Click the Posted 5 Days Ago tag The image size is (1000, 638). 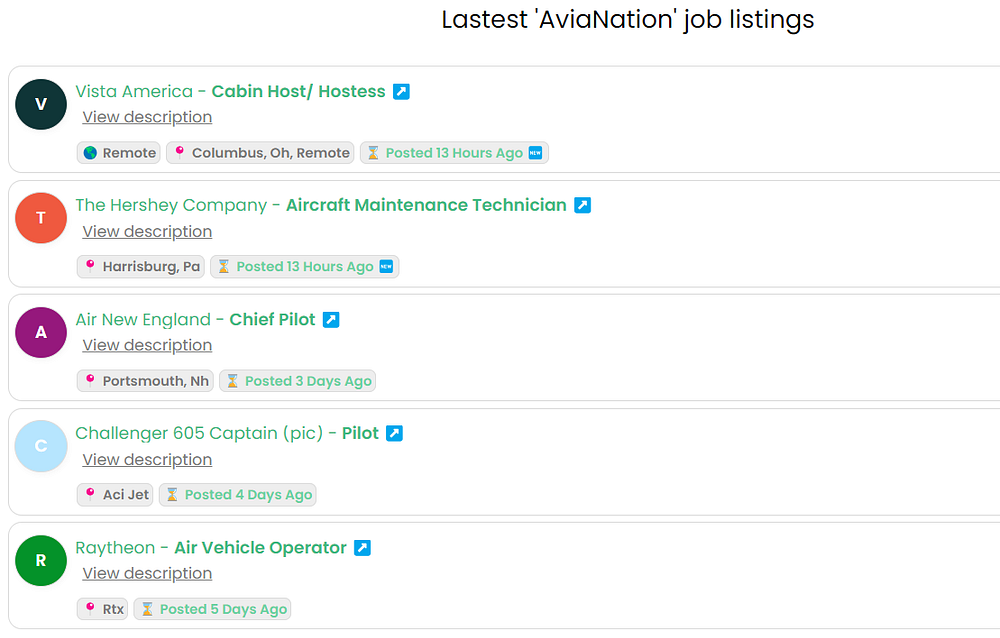point(212,609)
